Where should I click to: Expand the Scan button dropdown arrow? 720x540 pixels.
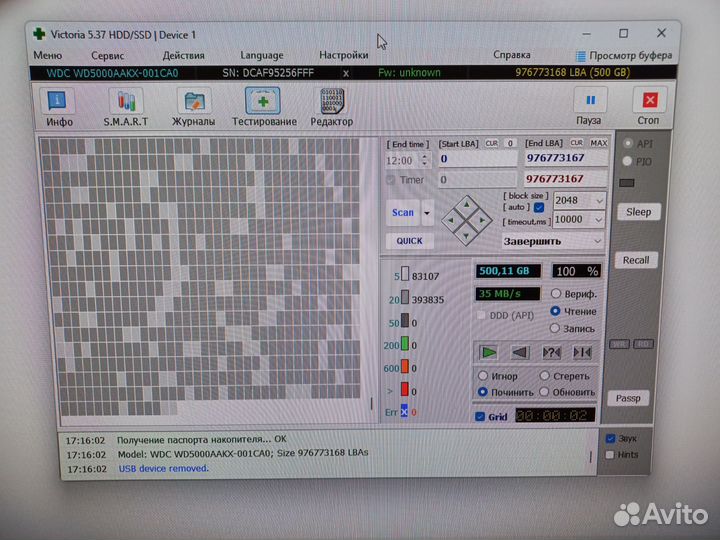427,213
